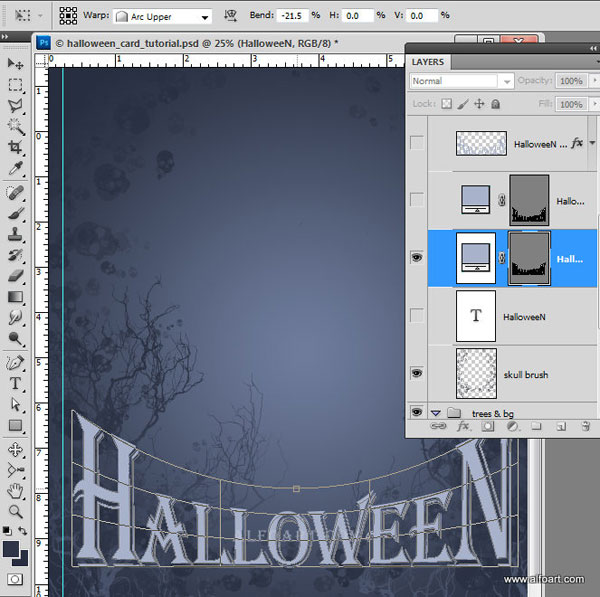Collapse the Layers panel double arrows
The height and width of the screenshot is (597, 600).
click(593, 48)
